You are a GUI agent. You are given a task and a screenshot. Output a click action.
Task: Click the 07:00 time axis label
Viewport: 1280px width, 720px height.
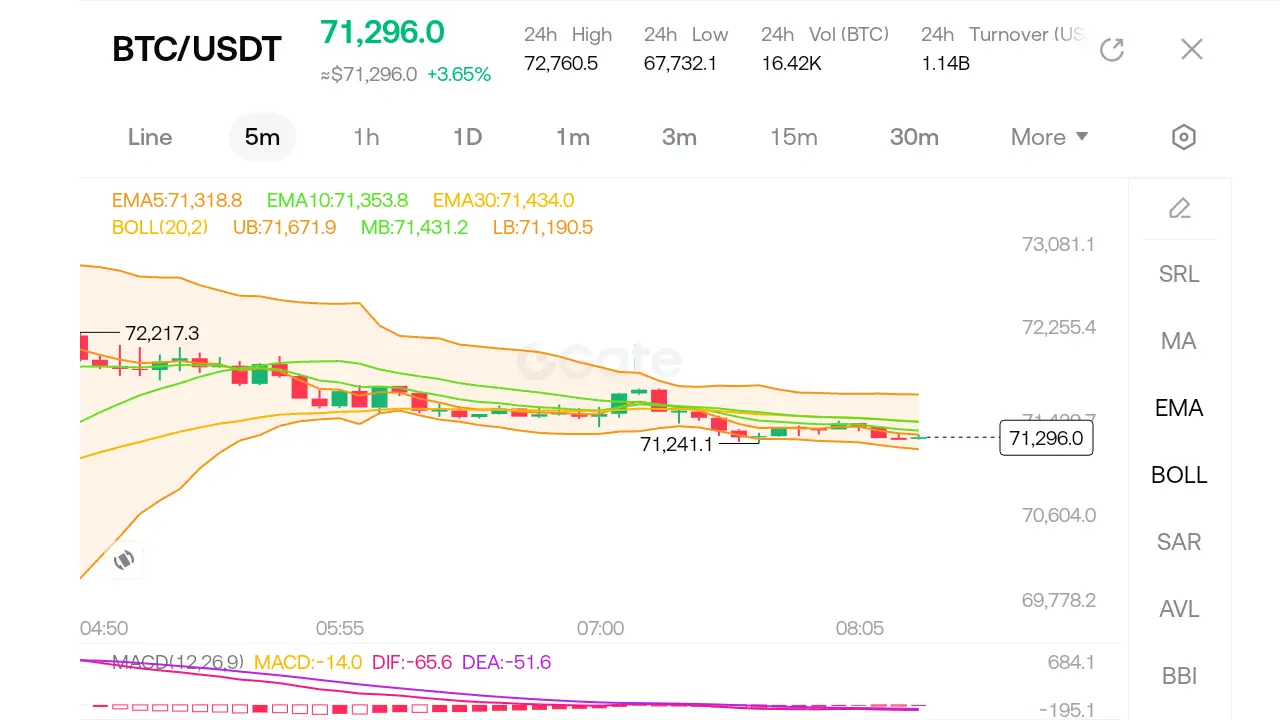[600, 628]
